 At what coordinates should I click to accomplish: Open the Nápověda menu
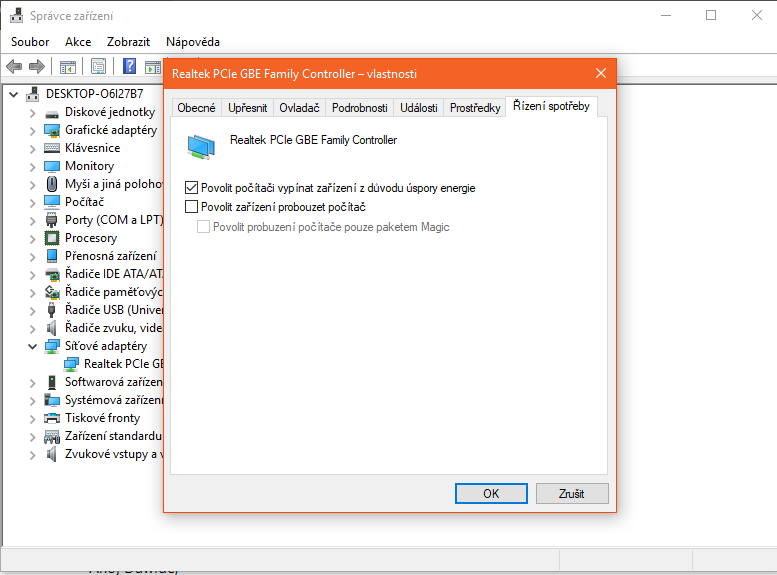pyautogui.click(x=193, y=42)
